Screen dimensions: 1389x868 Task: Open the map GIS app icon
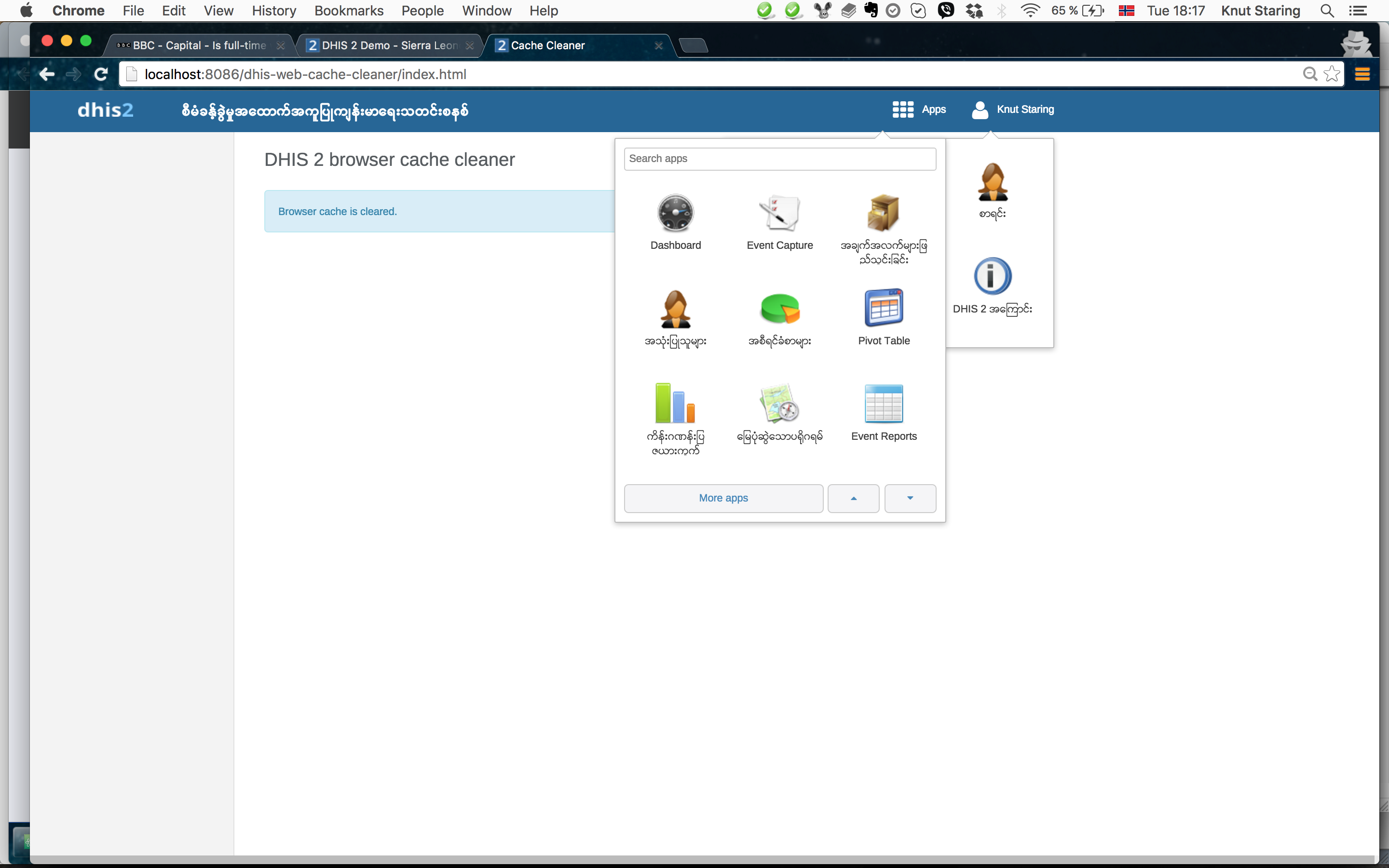pyautogui.click(x=779, y=404)
